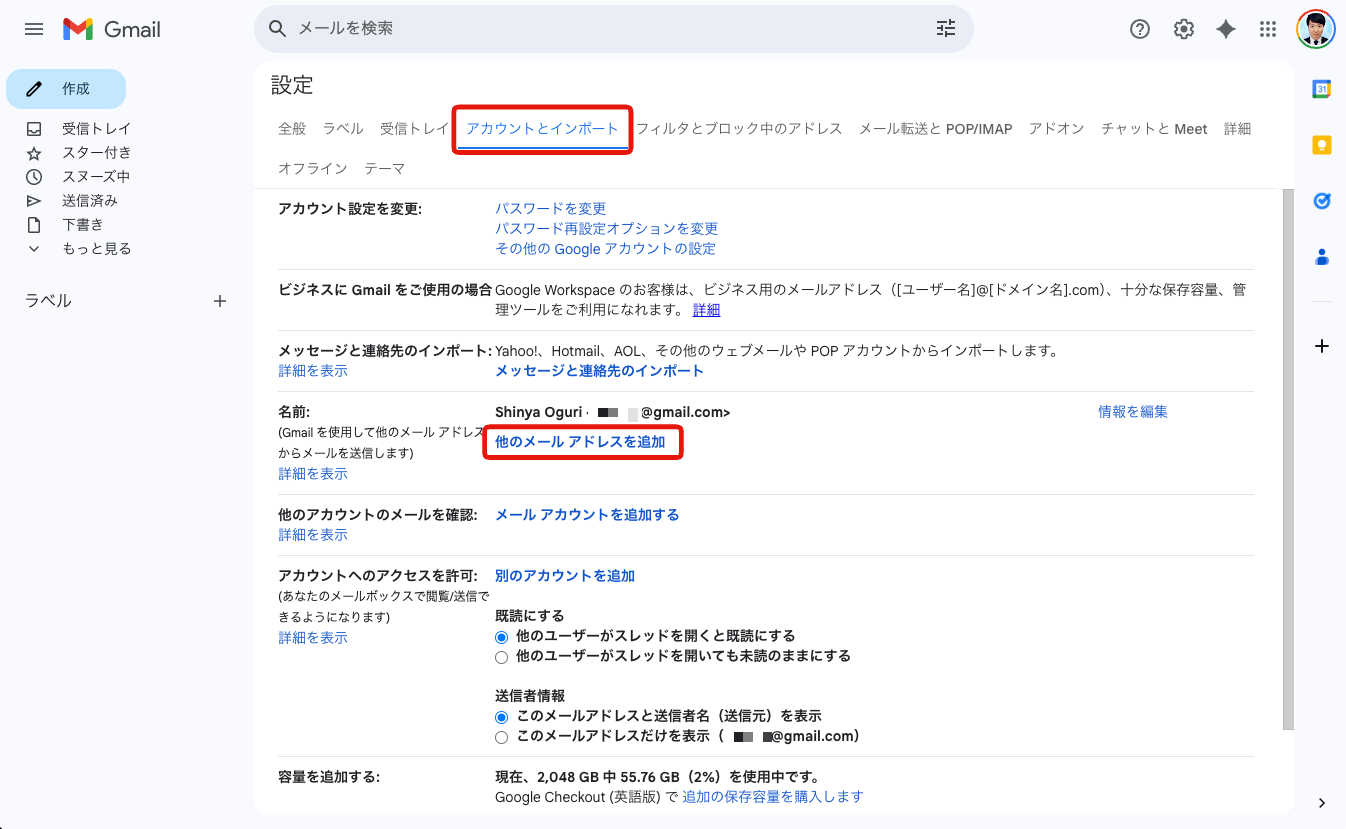Select このメールアドレスだけを表示 radio
This screenshot has height=829, width=1346.
pos(502,737)
